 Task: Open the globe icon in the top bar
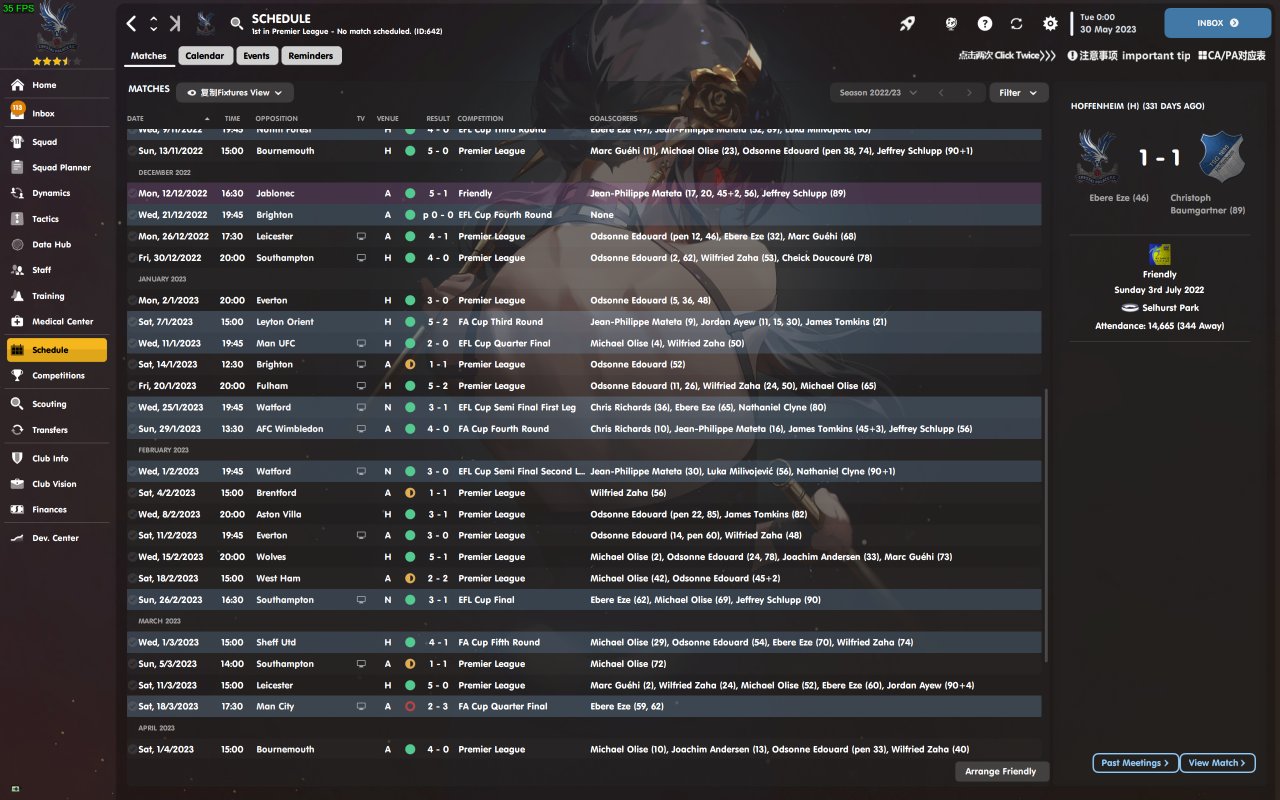click(x=951, y=23)
